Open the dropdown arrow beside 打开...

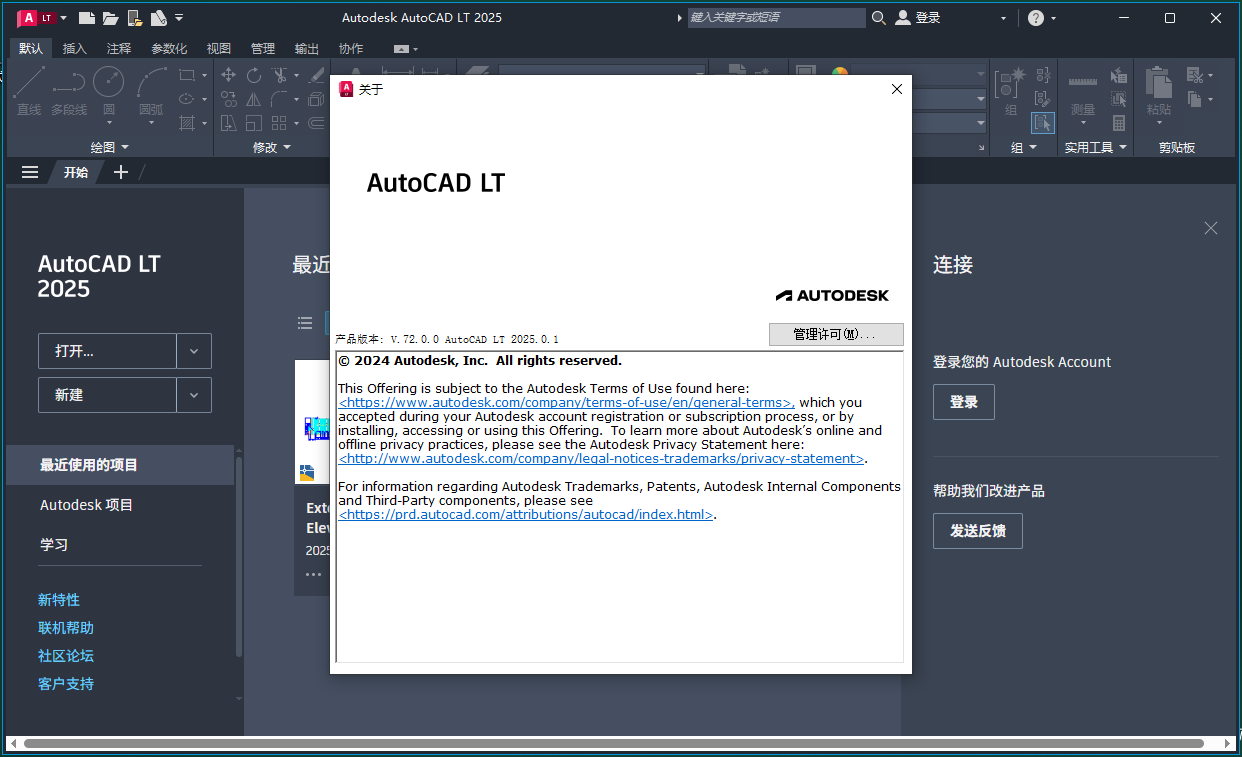tap(194, 351)
